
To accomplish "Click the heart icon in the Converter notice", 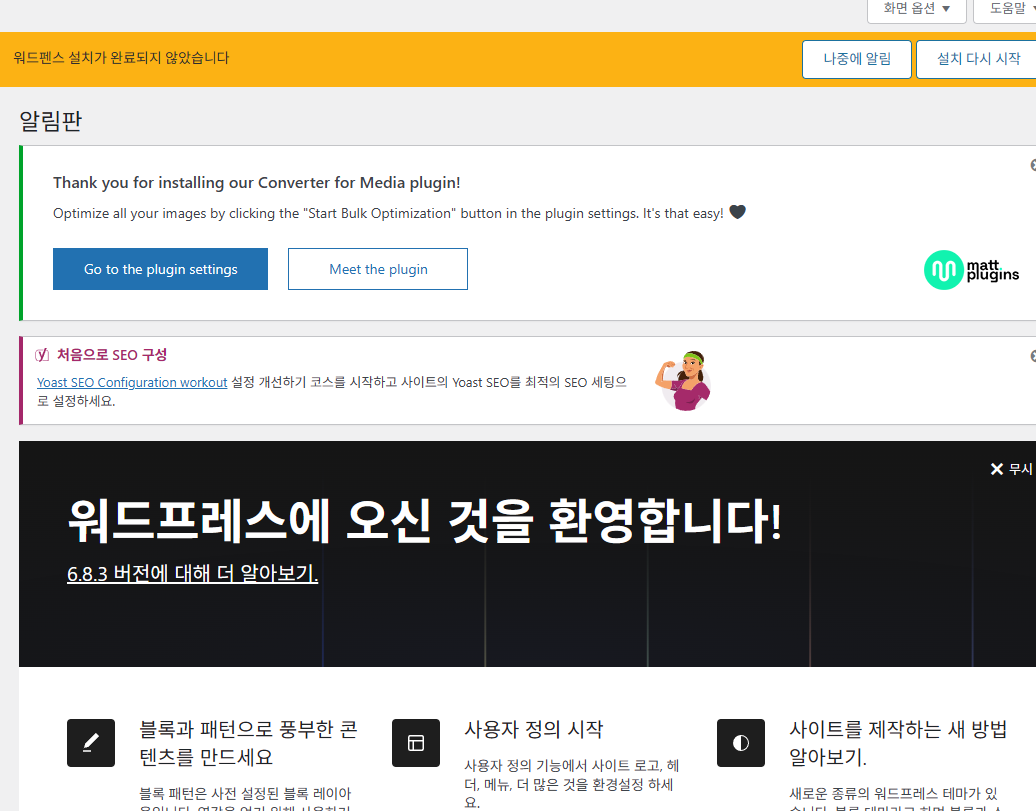I will tap(737, 212).
